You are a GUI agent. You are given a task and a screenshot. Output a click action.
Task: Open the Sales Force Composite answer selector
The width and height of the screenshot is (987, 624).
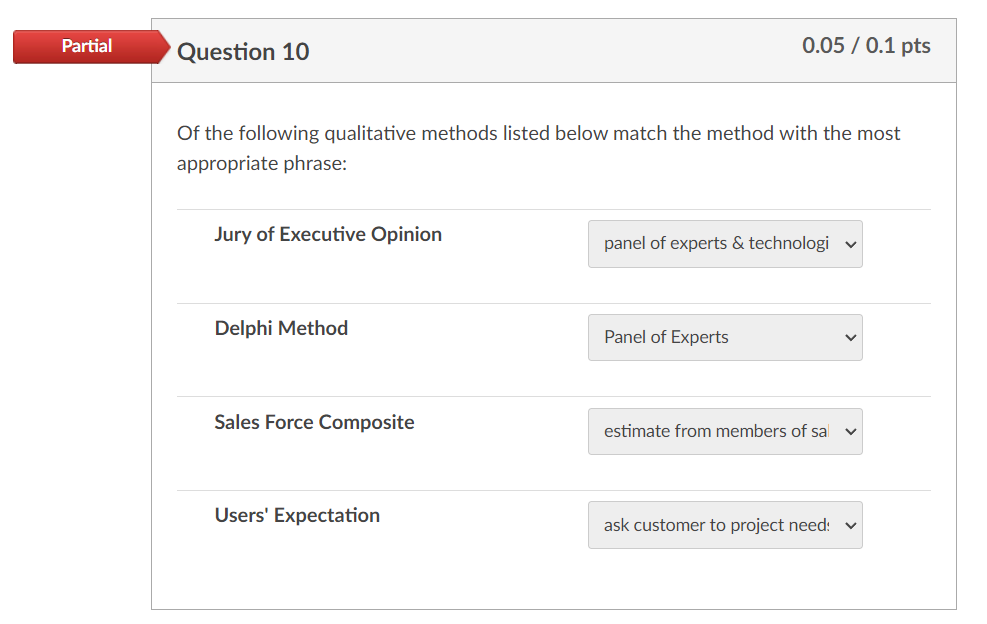click(725, 431)
